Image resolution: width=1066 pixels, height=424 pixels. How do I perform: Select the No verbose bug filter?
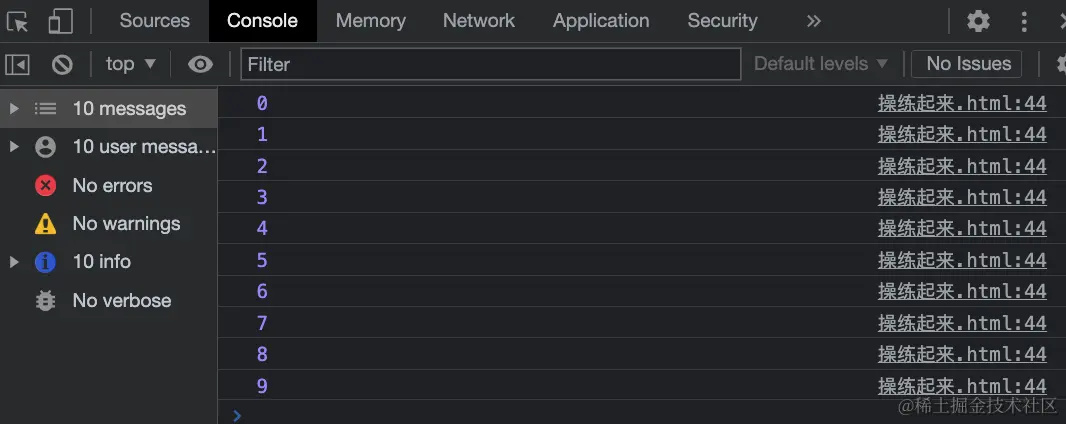(109, 300)
